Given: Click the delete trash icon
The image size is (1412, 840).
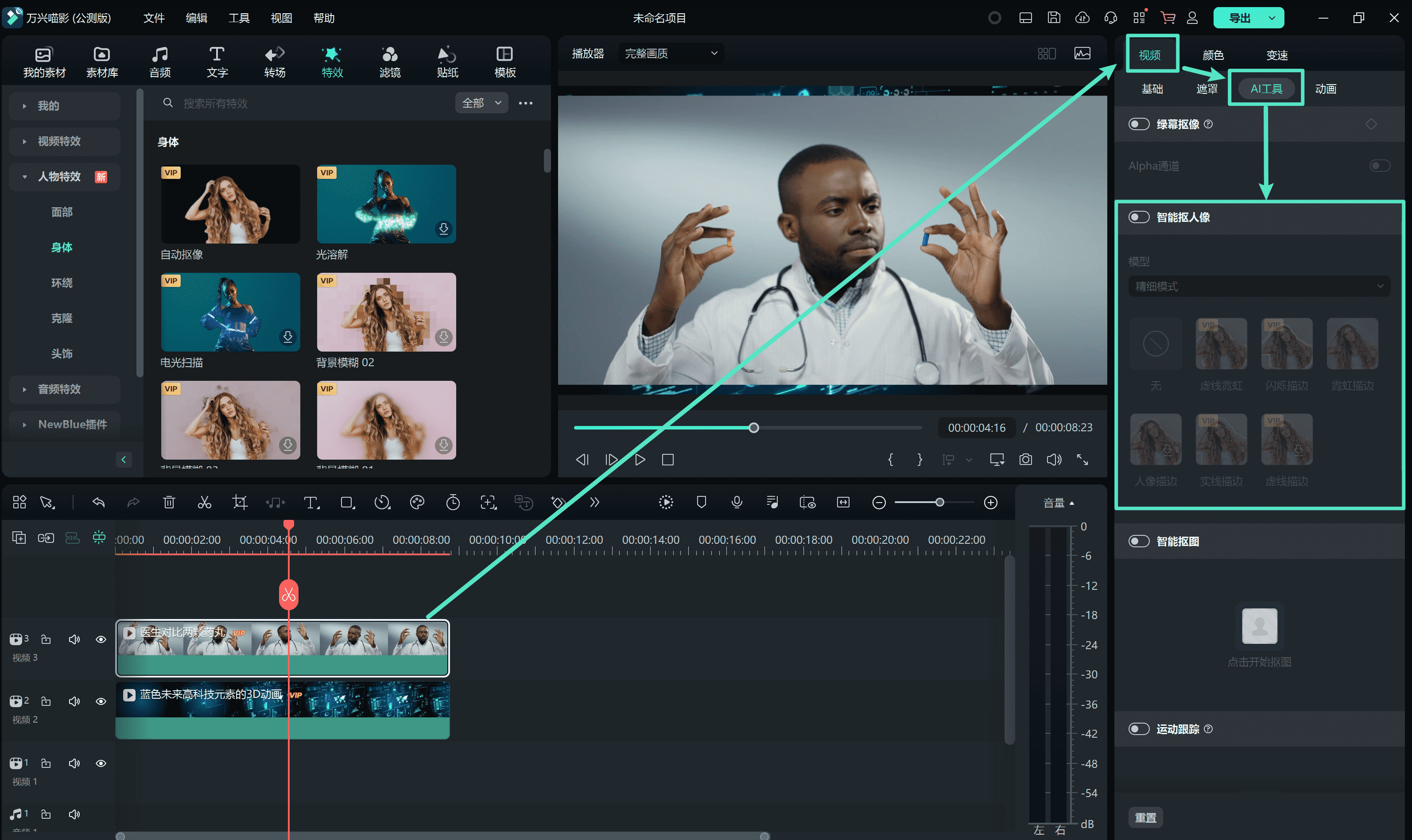Looking at the screenshot, I should (x=169, y=502).
